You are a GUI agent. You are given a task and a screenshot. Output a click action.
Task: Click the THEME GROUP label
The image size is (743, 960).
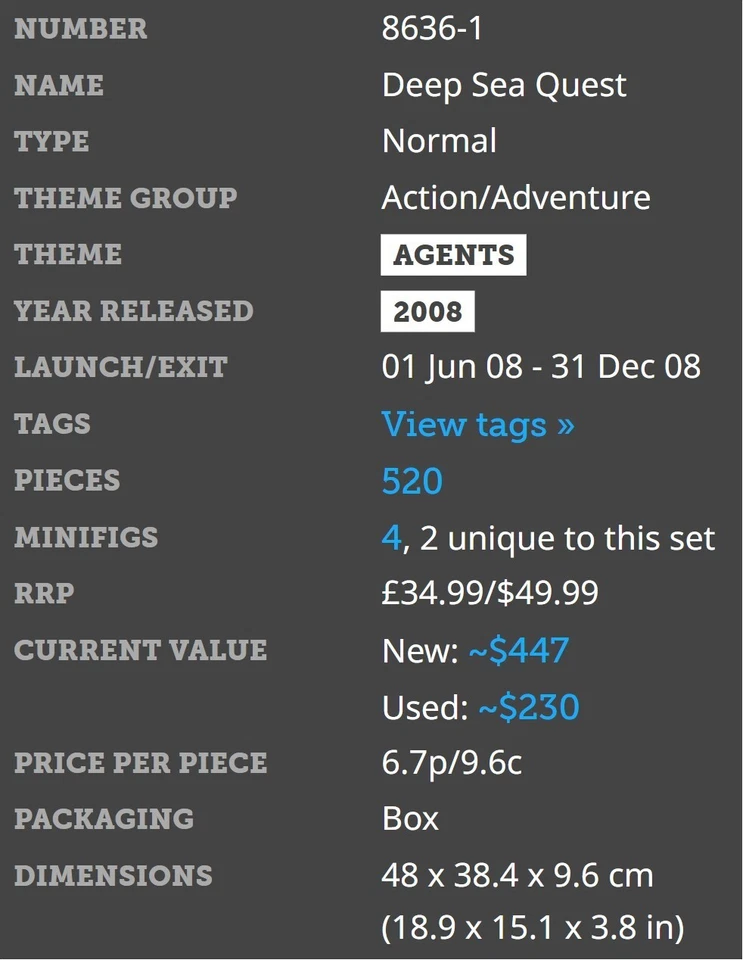click(x=126, y=198)
